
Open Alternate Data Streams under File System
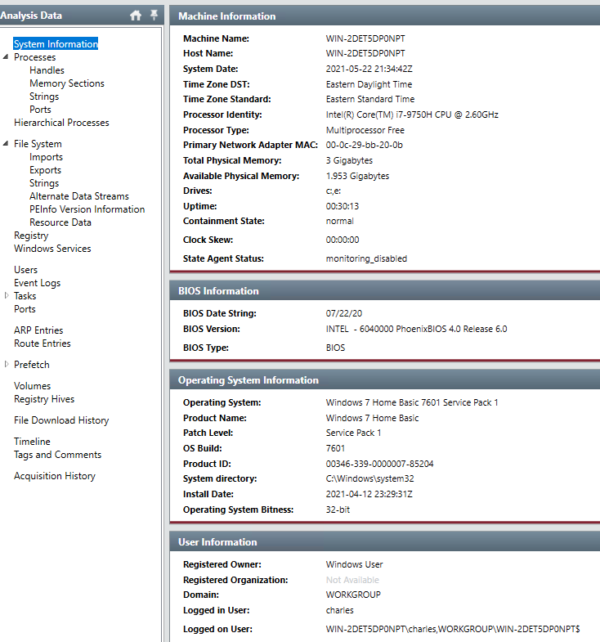pyautogui.click(x=79, y=197)
